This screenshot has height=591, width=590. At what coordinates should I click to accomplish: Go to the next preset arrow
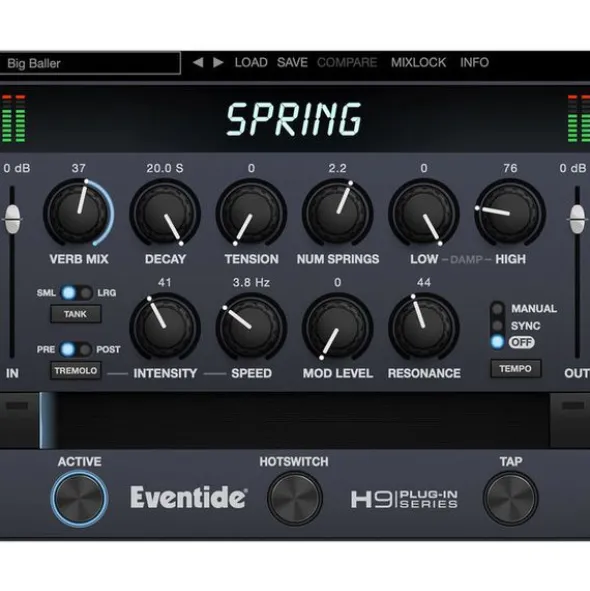coord(218,62)
